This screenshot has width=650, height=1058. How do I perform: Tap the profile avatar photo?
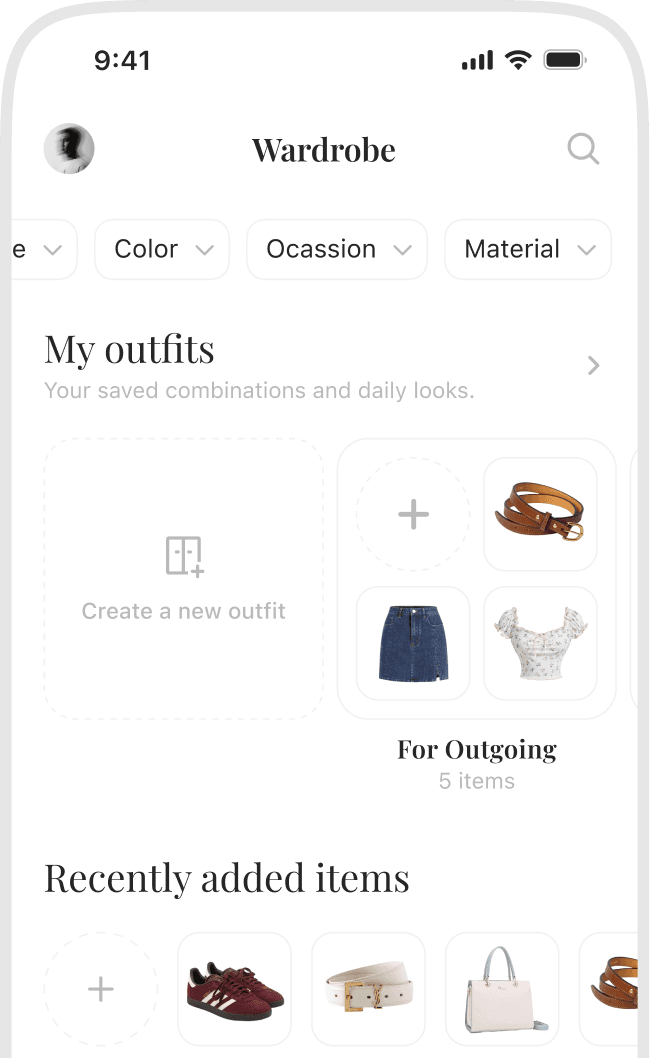[x=68, y=148]
